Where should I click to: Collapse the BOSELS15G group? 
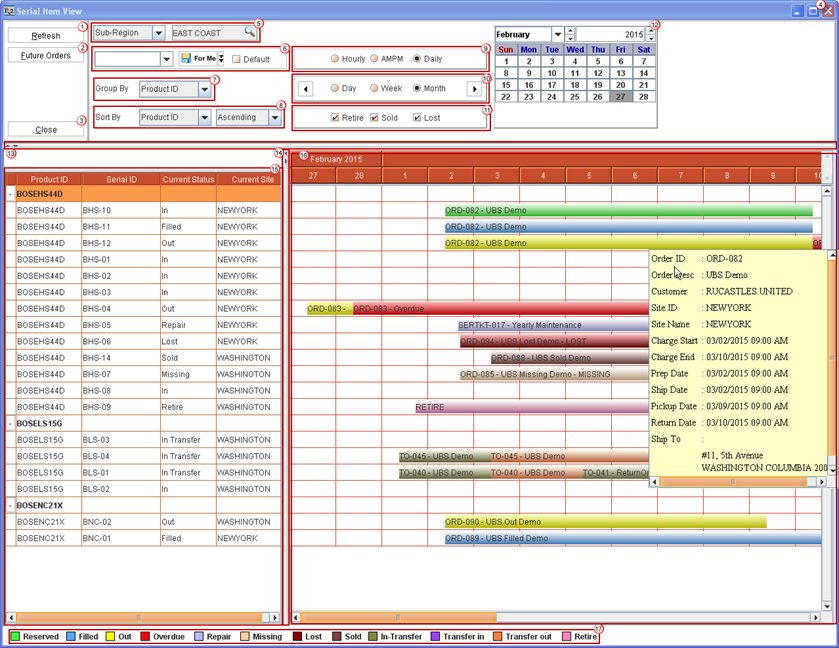pyautogui.click(x=11, y=423)
